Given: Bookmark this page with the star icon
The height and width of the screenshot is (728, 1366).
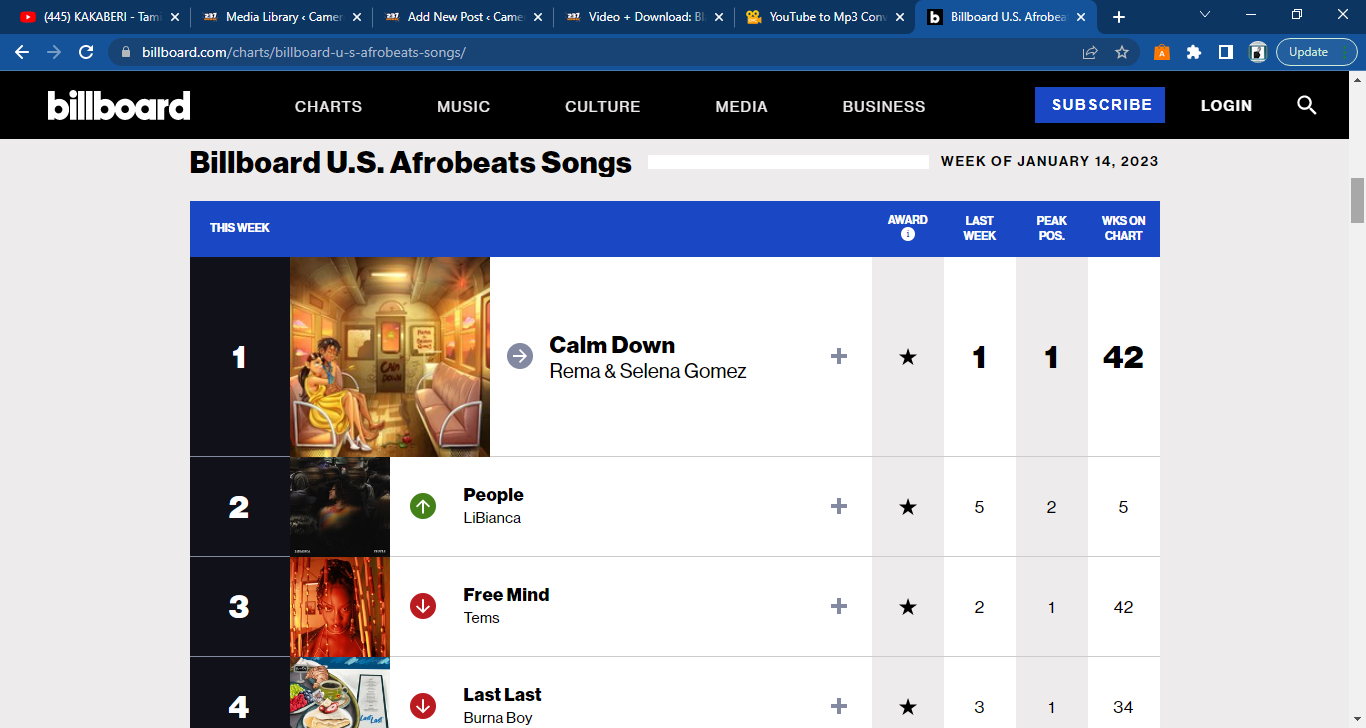Looking at the screenshot, I should pos(1122,52).
